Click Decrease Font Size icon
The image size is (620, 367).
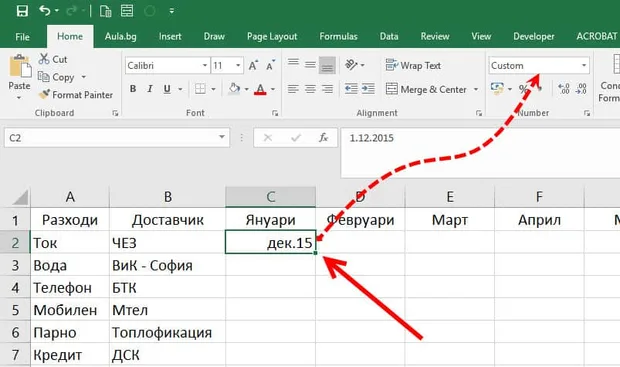coord(270,65)
